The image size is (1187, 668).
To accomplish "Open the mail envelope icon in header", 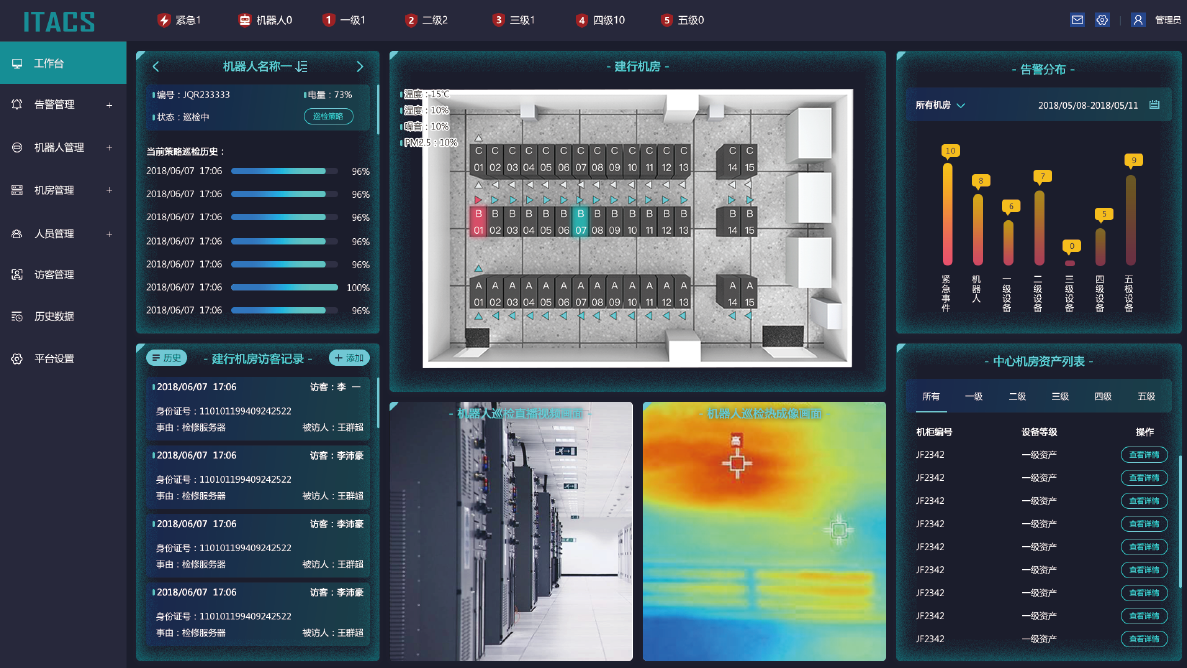I will coord(1077,20).
